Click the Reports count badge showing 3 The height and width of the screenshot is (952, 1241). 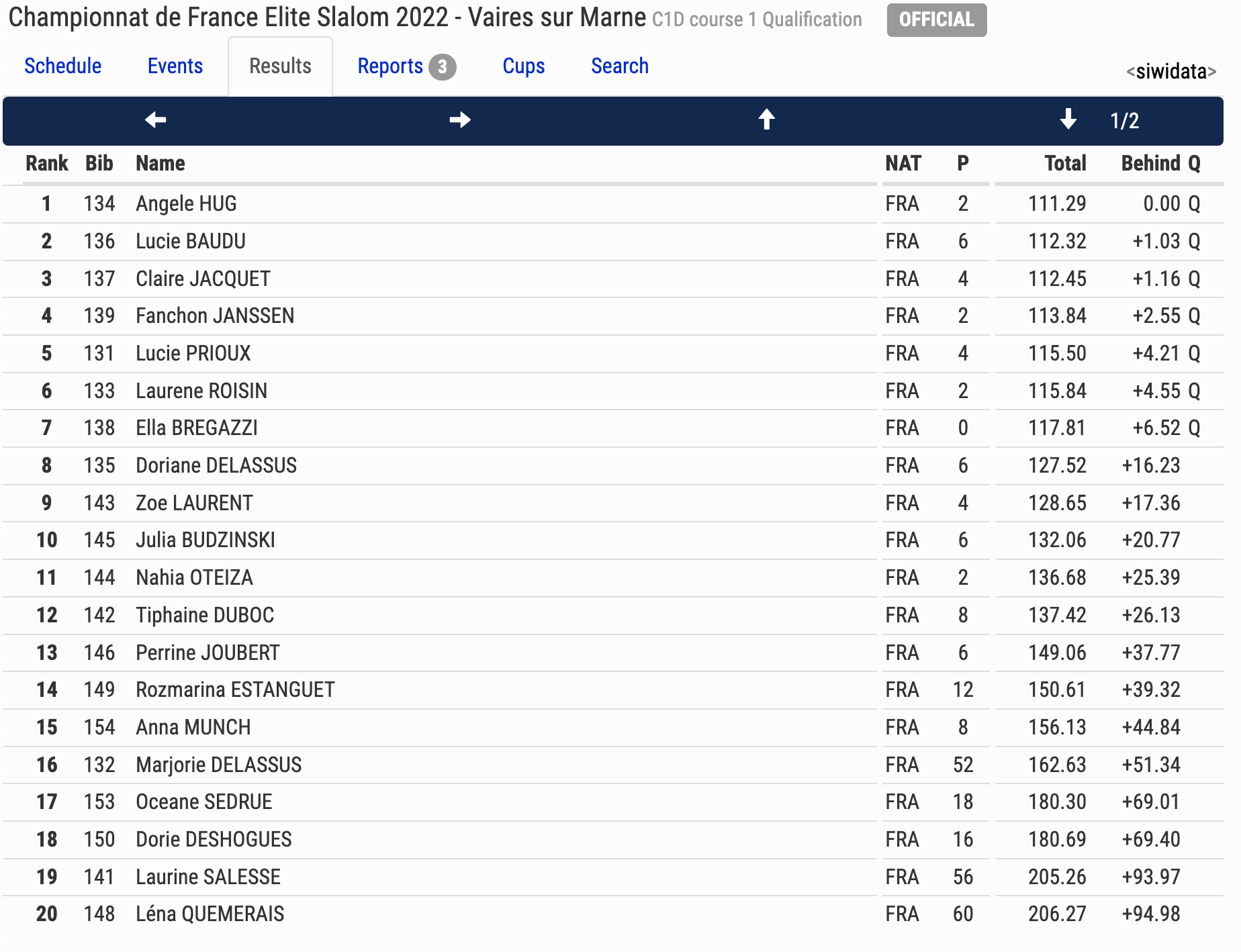[443, 66]
